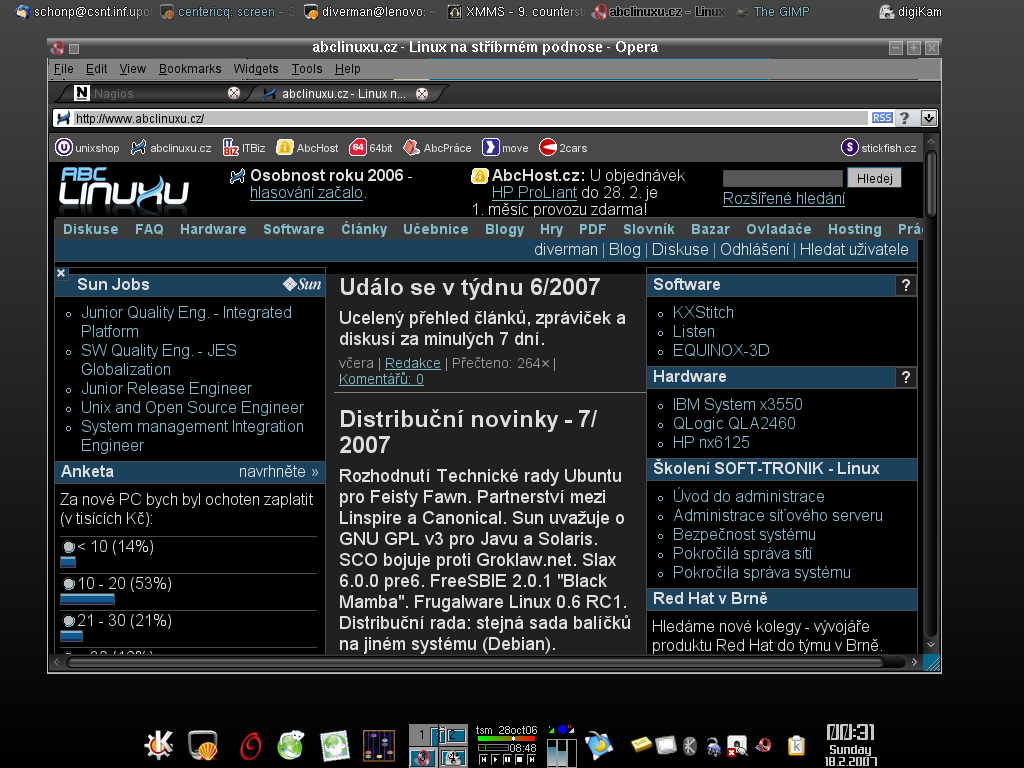Click stop in the XMMS dock applet
1024x768 pixels.
[519, 760]
